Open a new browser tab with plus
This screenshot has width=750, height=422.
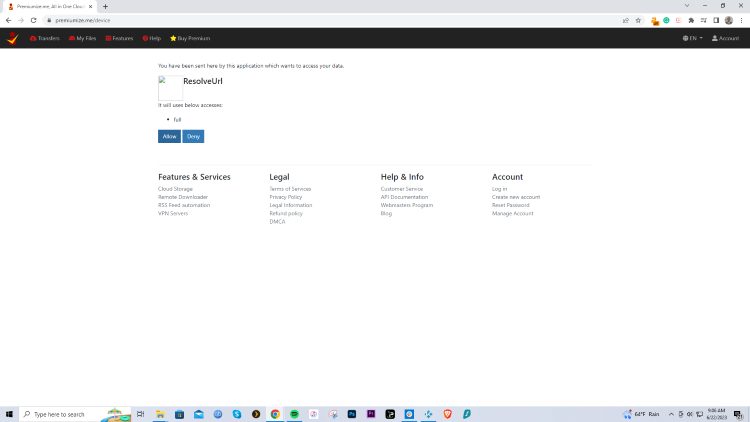(x=105, y=7)
